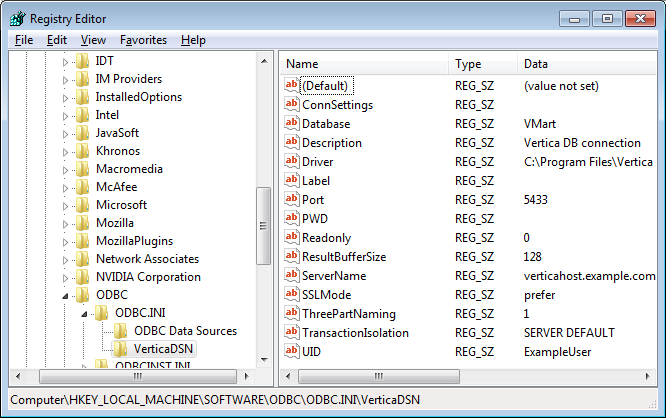Open the Edit menu
Image resolution: width=666 pixels, height=418 pixels.
[57, 40]
